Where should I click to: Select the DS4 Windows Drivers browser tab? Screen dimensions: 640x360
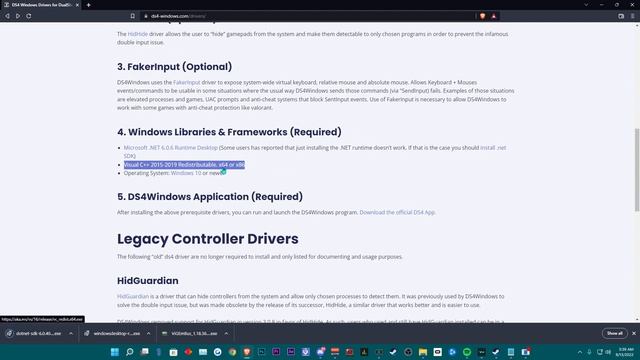click(41, 5)
